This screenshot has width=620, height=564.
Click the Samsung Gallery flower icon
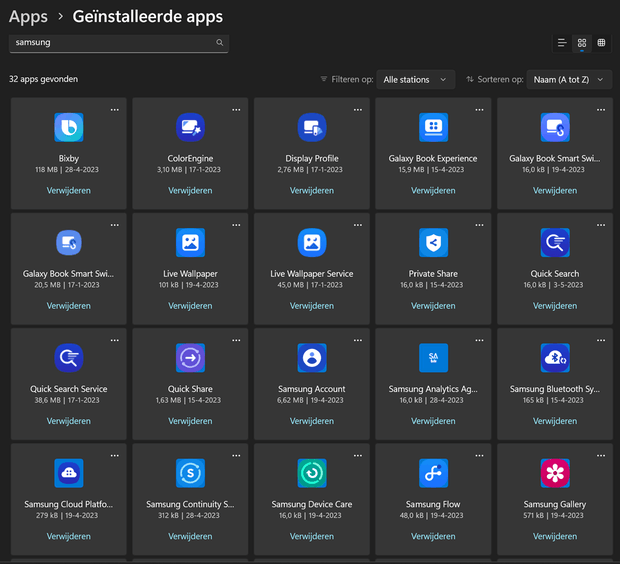point(555,473)
